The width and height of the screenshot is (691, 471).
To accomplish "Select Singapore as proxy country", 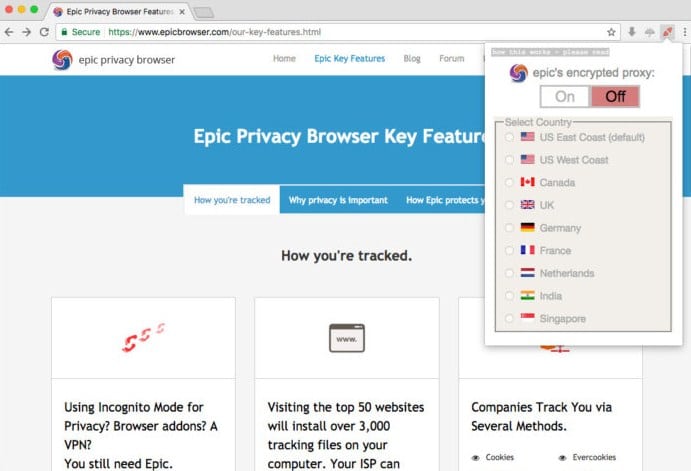I will [x=509, y=318].
